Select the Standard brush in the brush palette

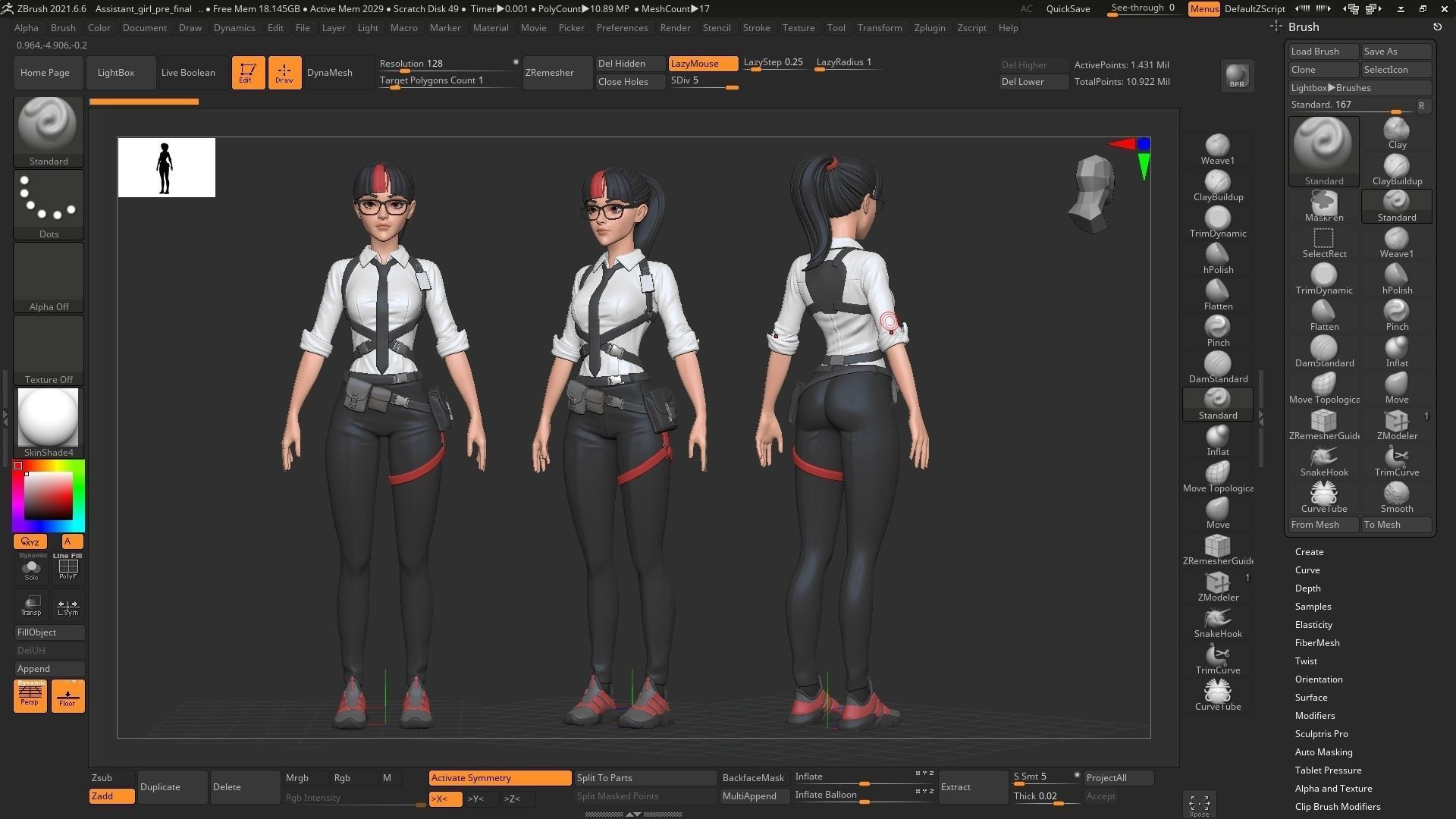point(1323,148)
